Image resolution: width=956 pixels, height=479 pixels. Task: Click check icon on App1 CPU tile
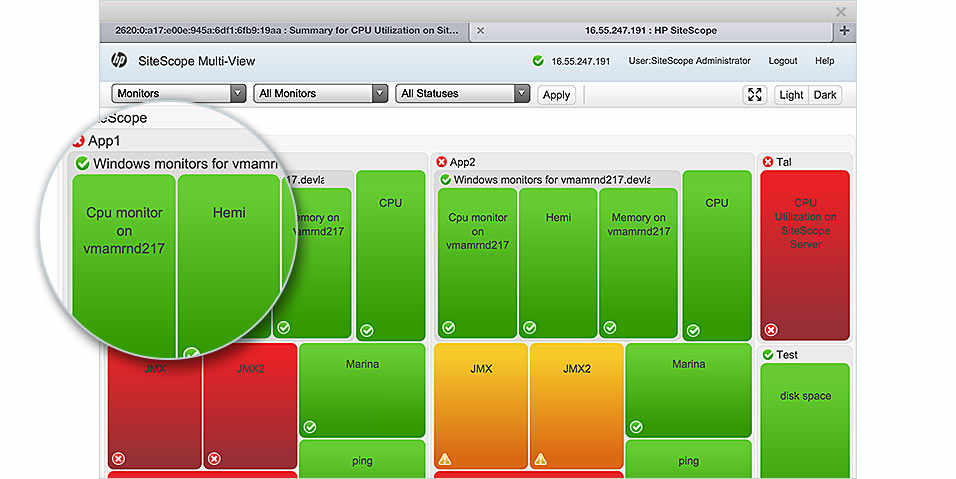pos(366,330)
